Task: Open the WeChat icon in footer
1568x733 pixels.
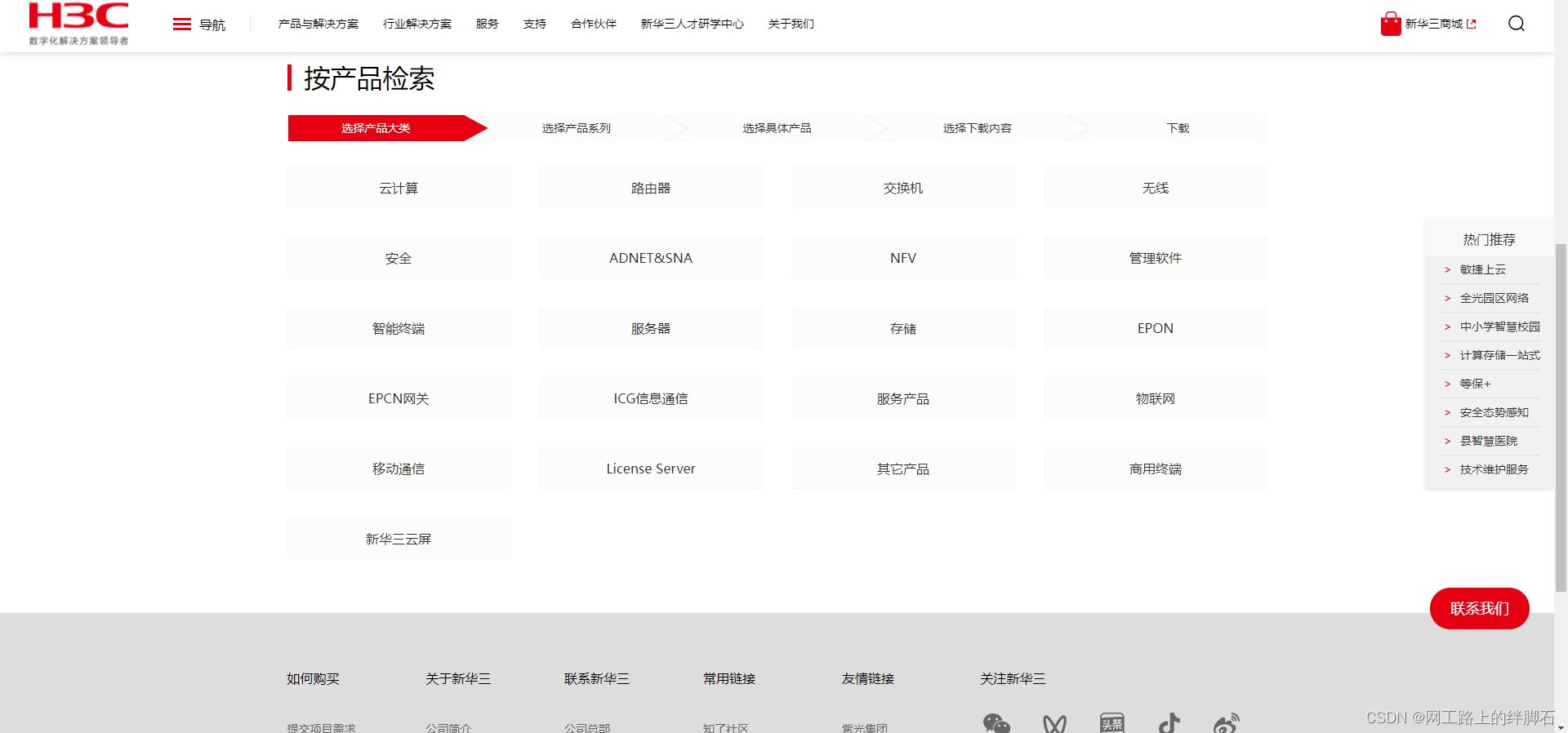Action: tap(996, 723)
